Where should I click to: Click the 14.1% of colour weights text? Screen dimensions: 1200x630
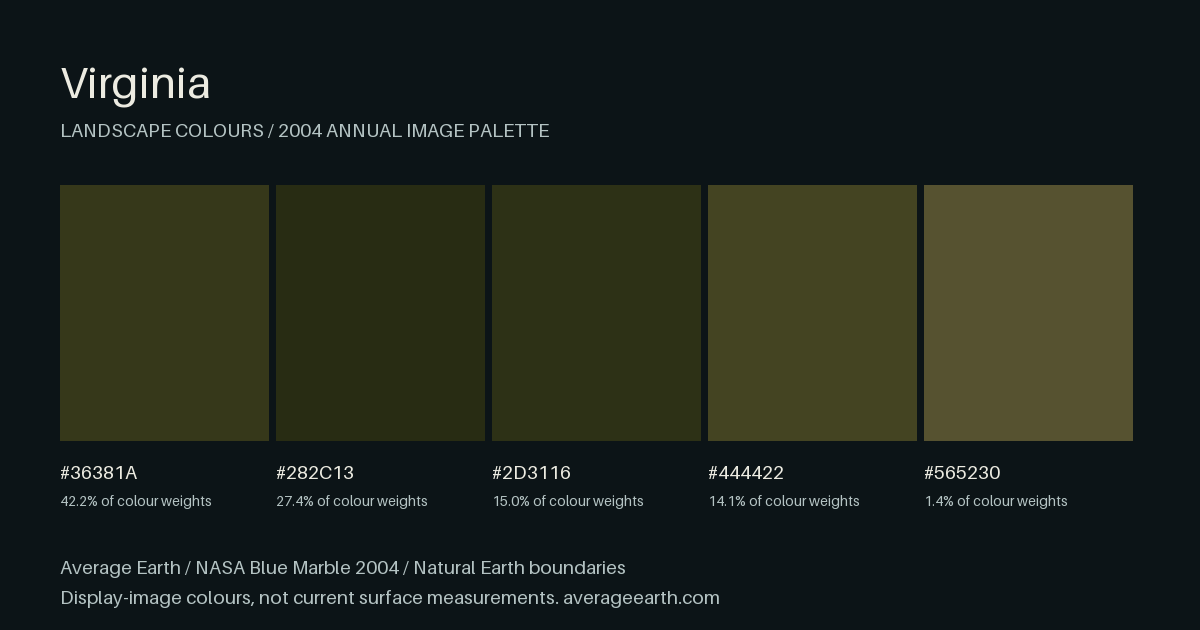pos(784,501)
